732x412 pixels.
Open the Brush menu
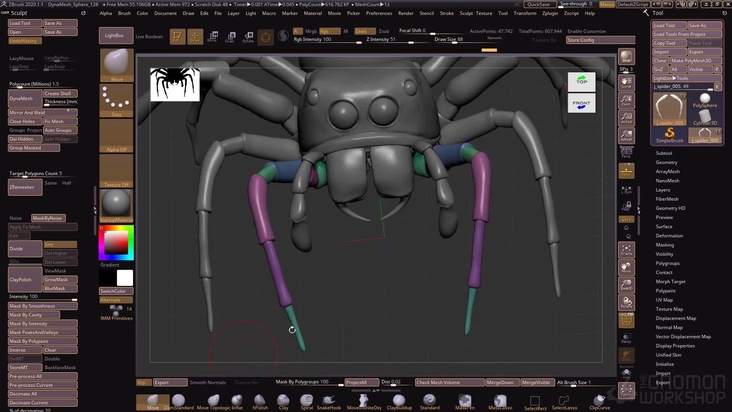point(124,13)
